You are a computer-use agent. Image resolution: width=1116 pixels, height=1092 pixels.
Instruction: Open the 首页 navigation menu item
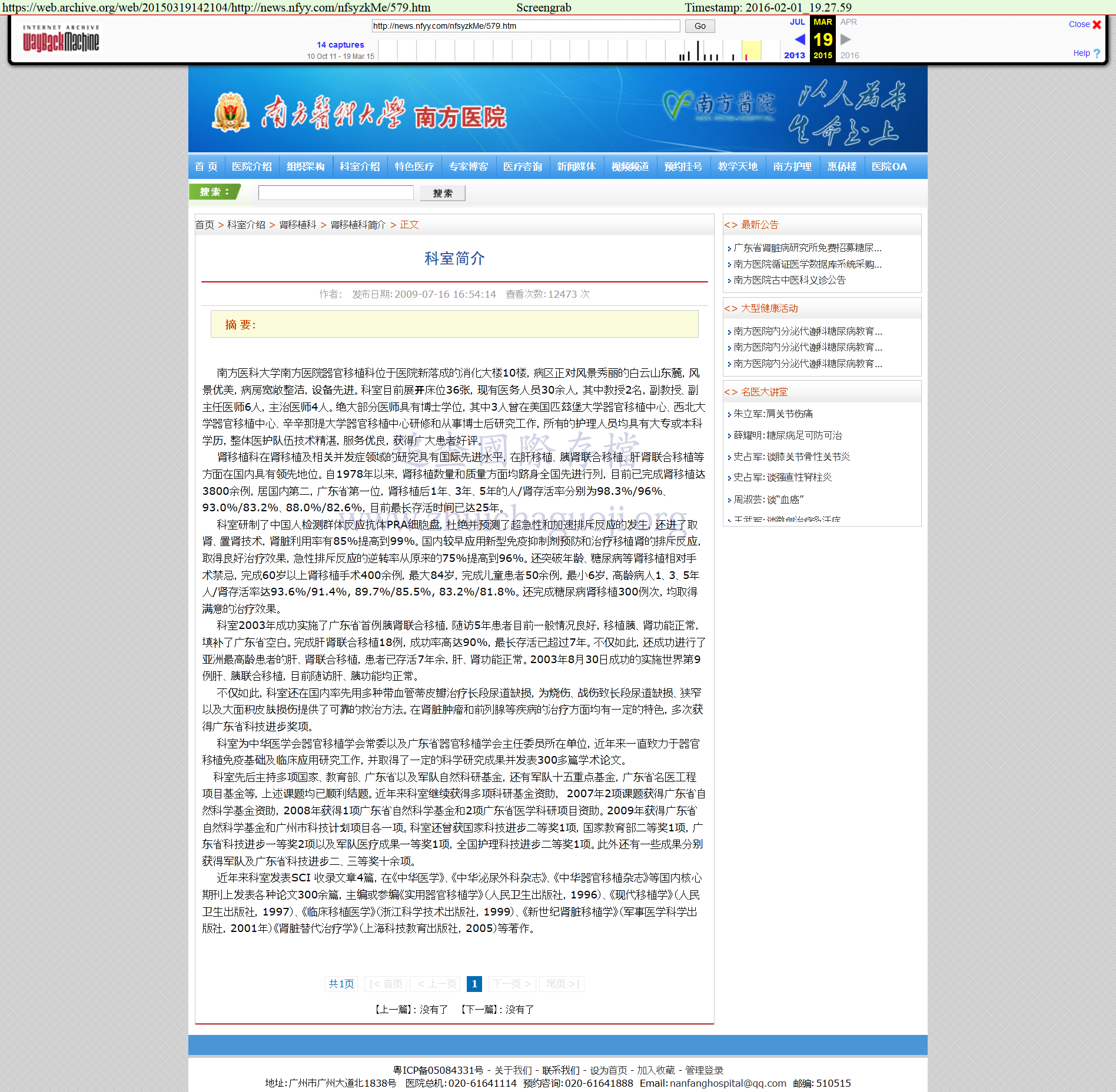[206, 167]
